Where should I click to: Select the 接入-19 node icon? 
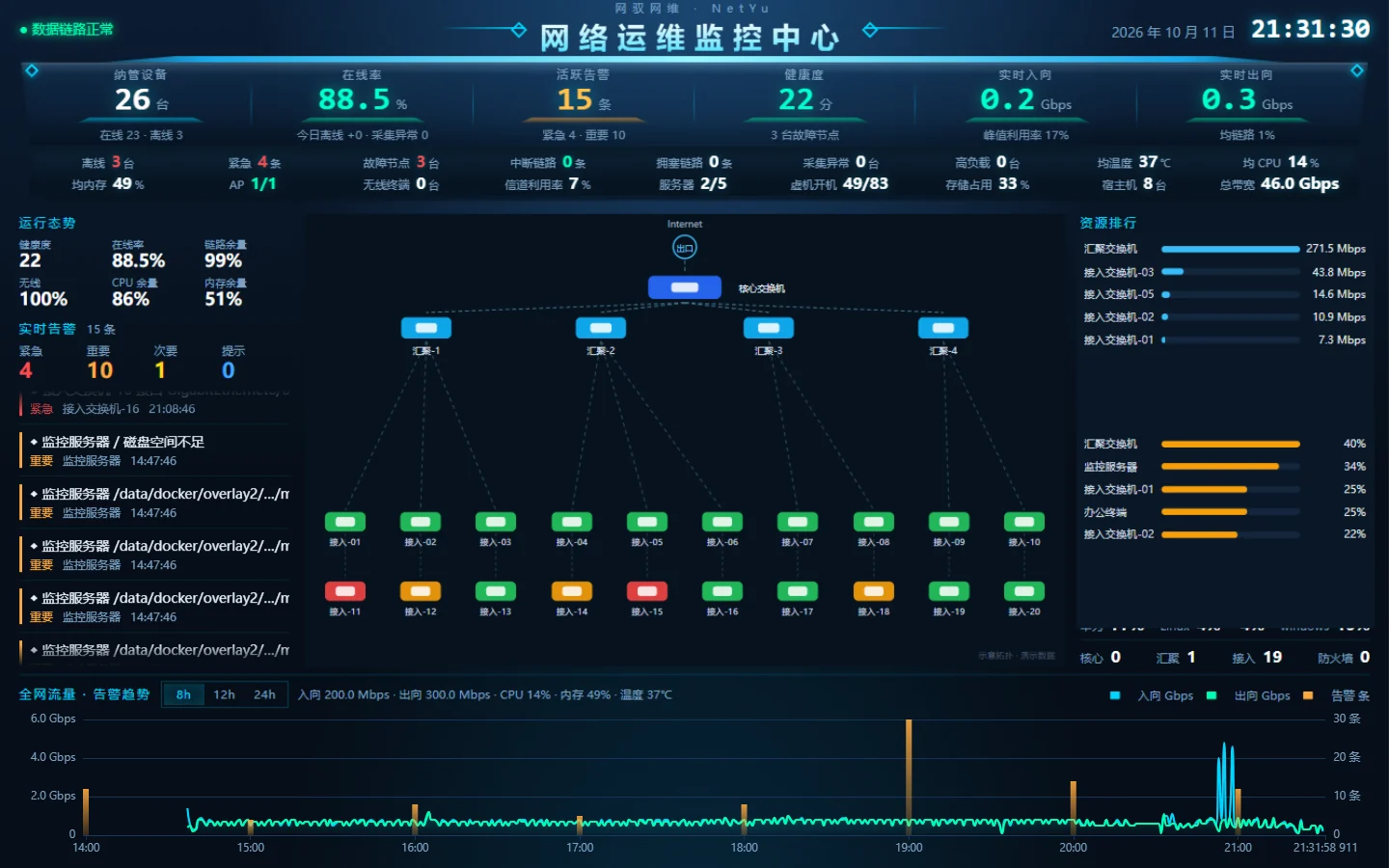coord(949,591)
